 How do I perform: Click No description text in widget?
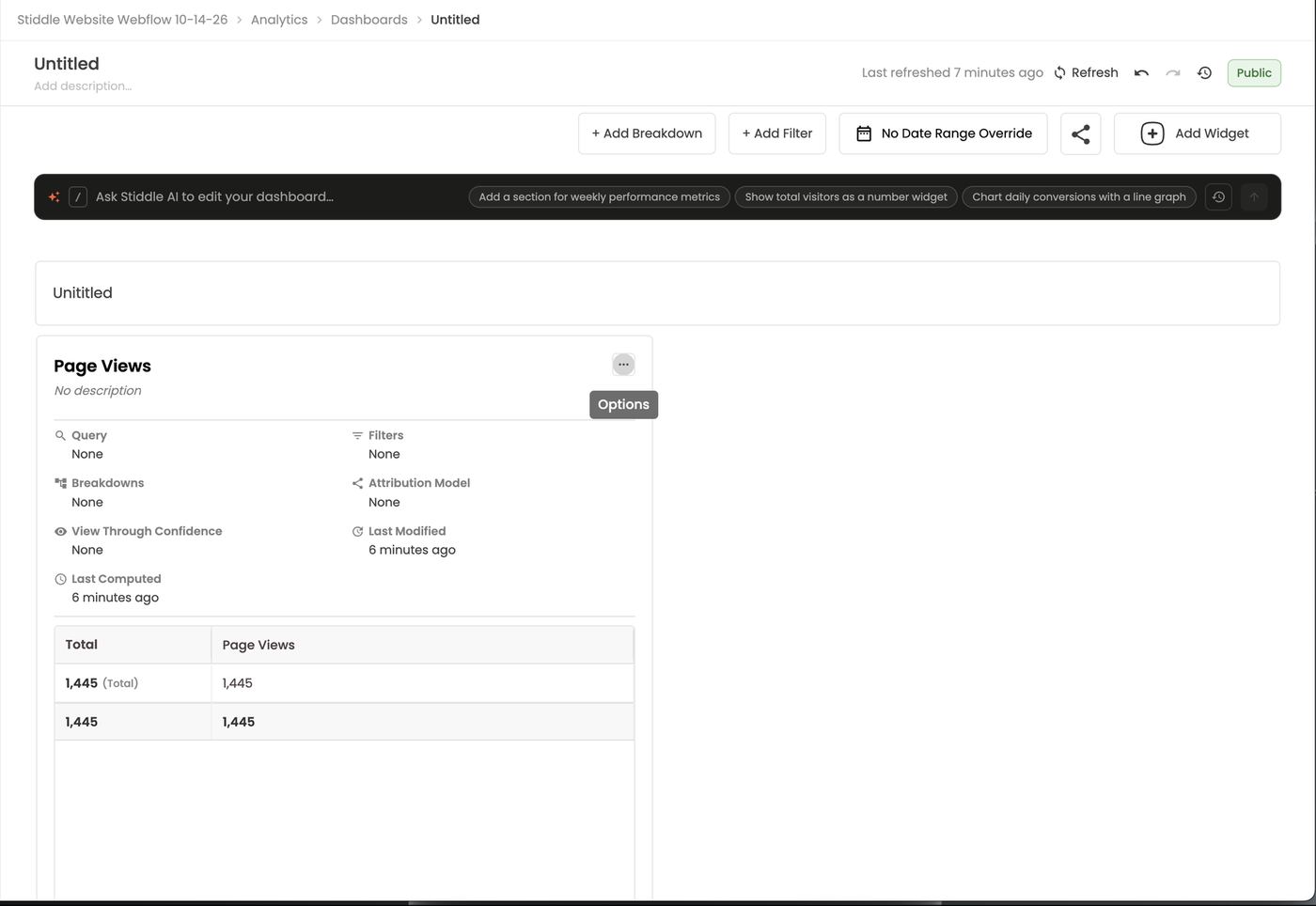tap(98, 390)
